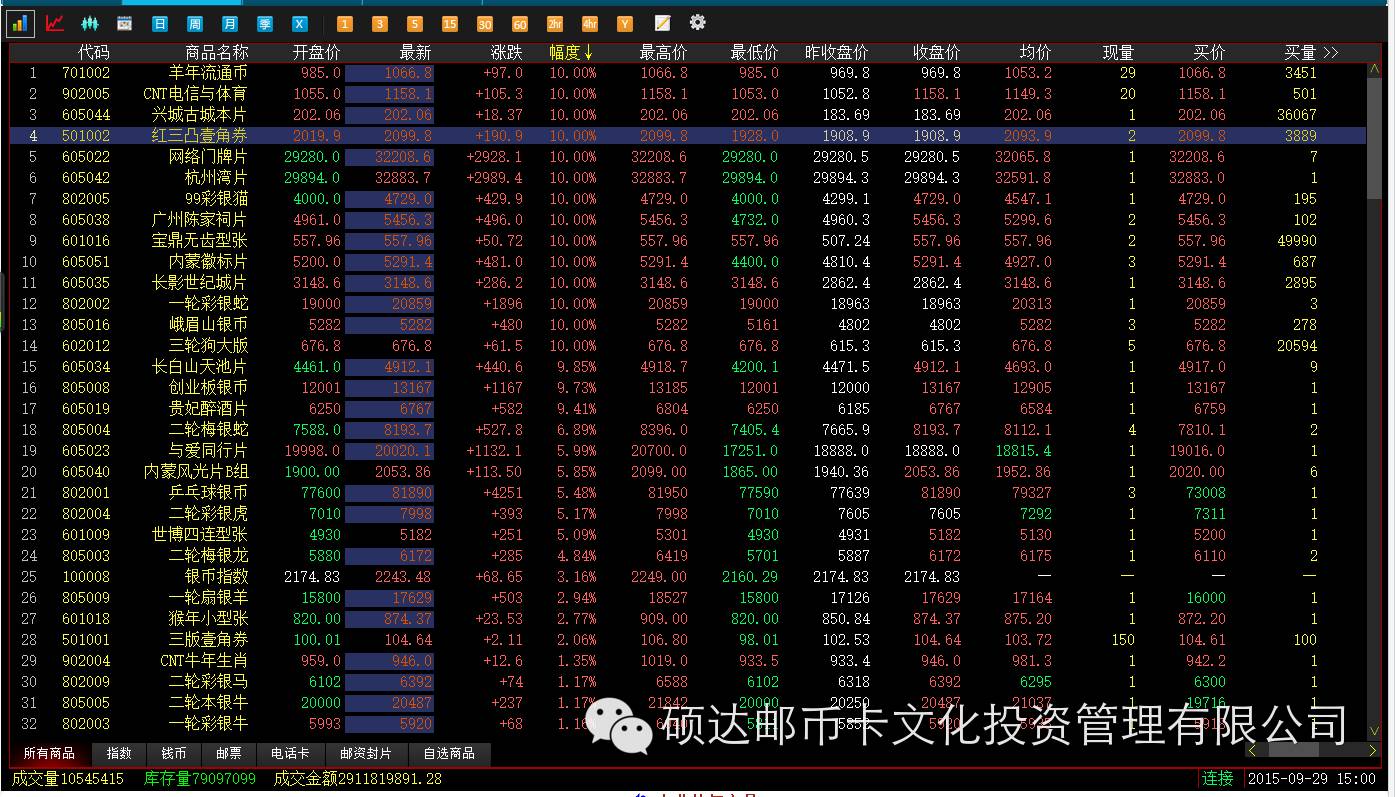Select the 30-minute chart icon
Image resolution: width=1395 pixels, height=797 pixels.
485,23
